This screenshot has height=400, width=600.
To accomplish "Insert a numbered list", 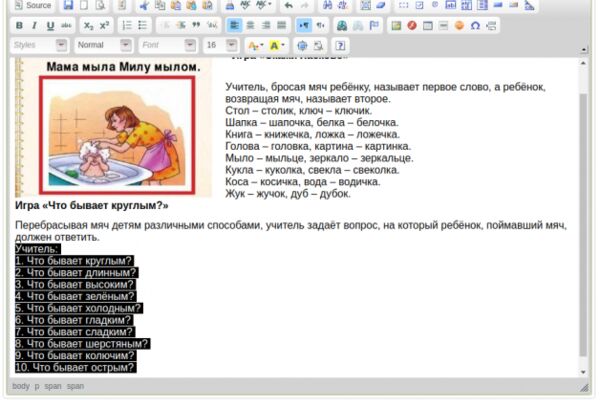I will coord(127,26).
